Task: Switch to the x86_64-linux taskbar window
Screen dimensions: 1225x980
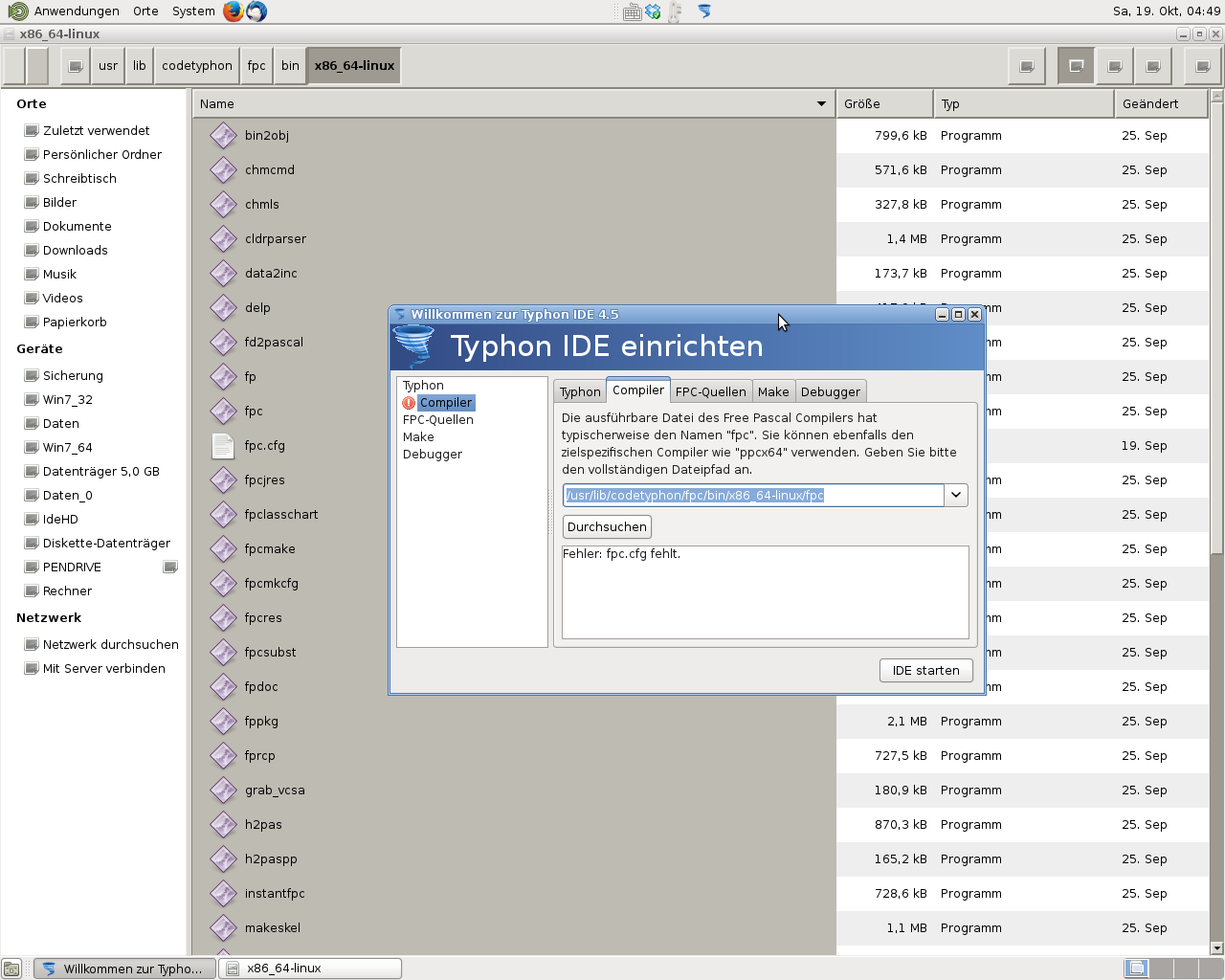Action: pos(310,969)
